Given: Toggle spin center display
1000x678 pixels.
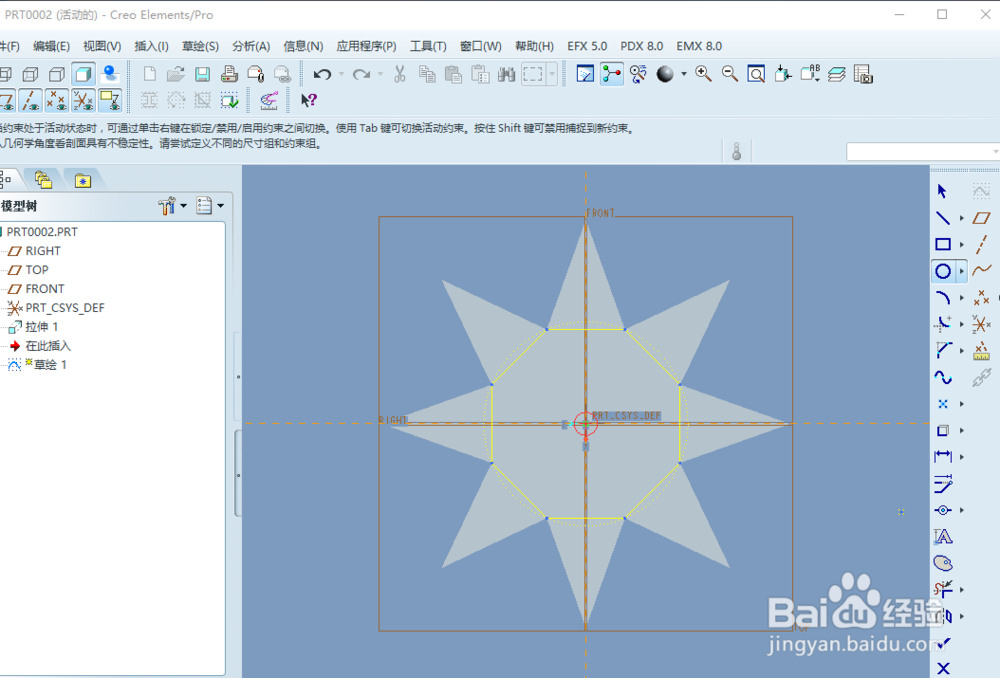Looking at the screenshot, I should click(x=612, y=75).
